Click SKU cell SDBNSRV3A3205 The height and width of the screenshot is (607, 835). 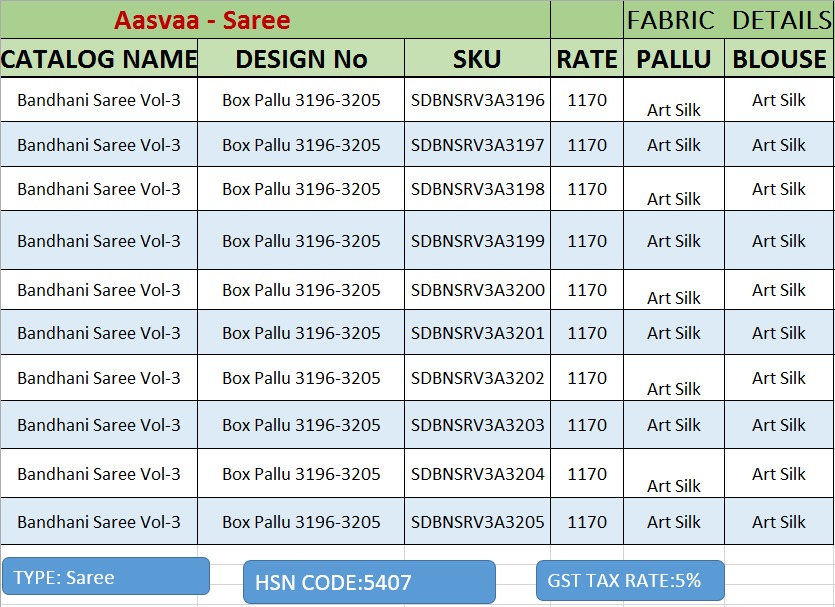(477, 522)
